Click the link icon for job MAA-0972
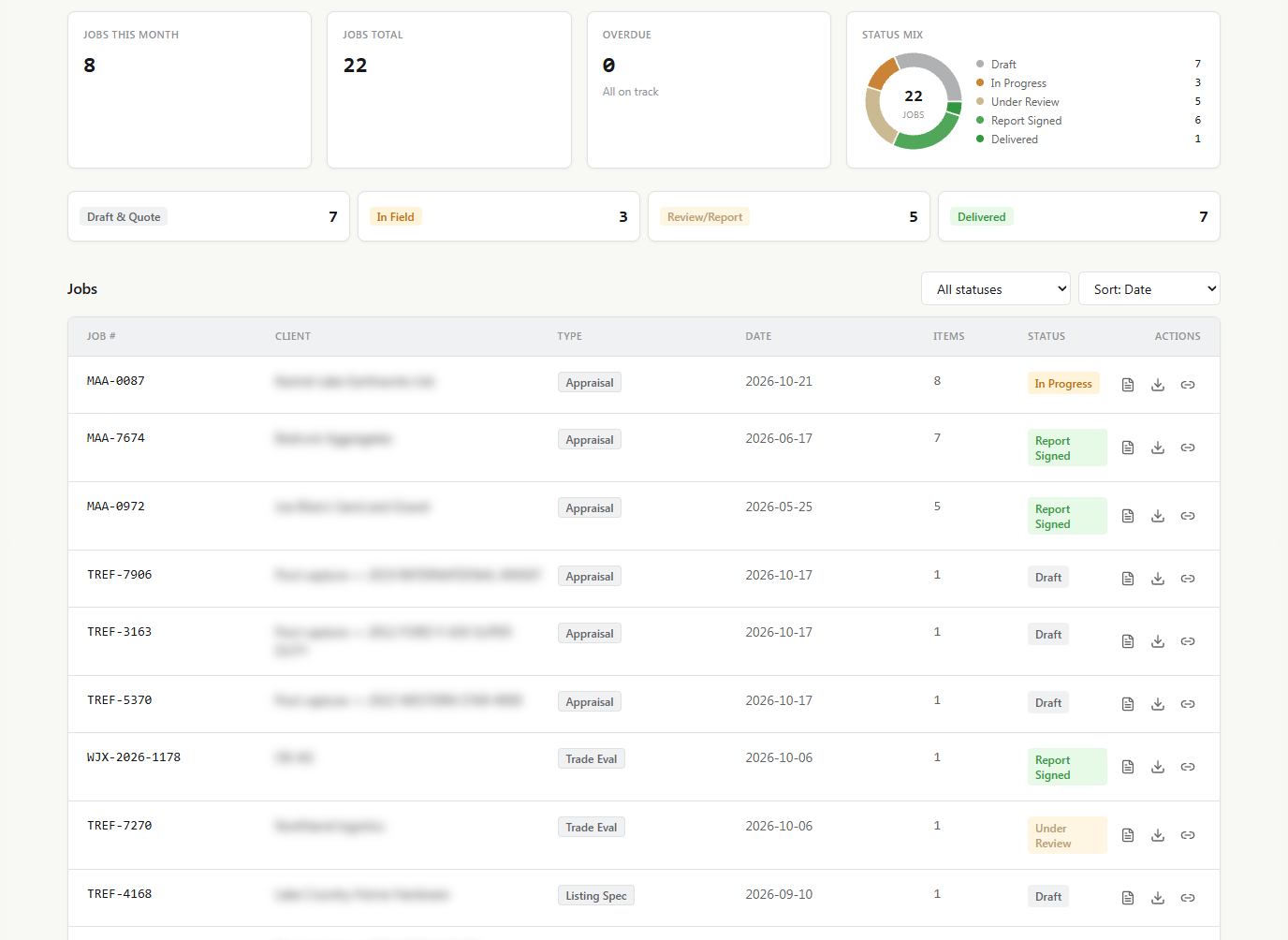The width and height of the screenshot is (1288, 940). coord(1188,516)
